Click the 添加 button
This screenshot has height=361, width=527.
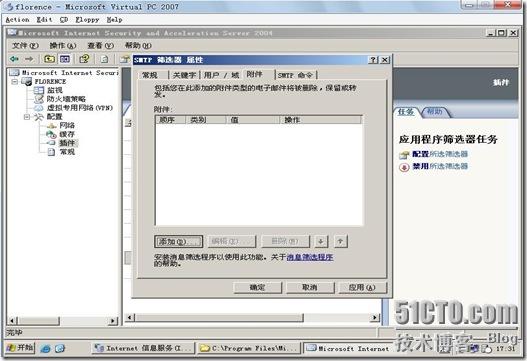click(x=178, y=241)
